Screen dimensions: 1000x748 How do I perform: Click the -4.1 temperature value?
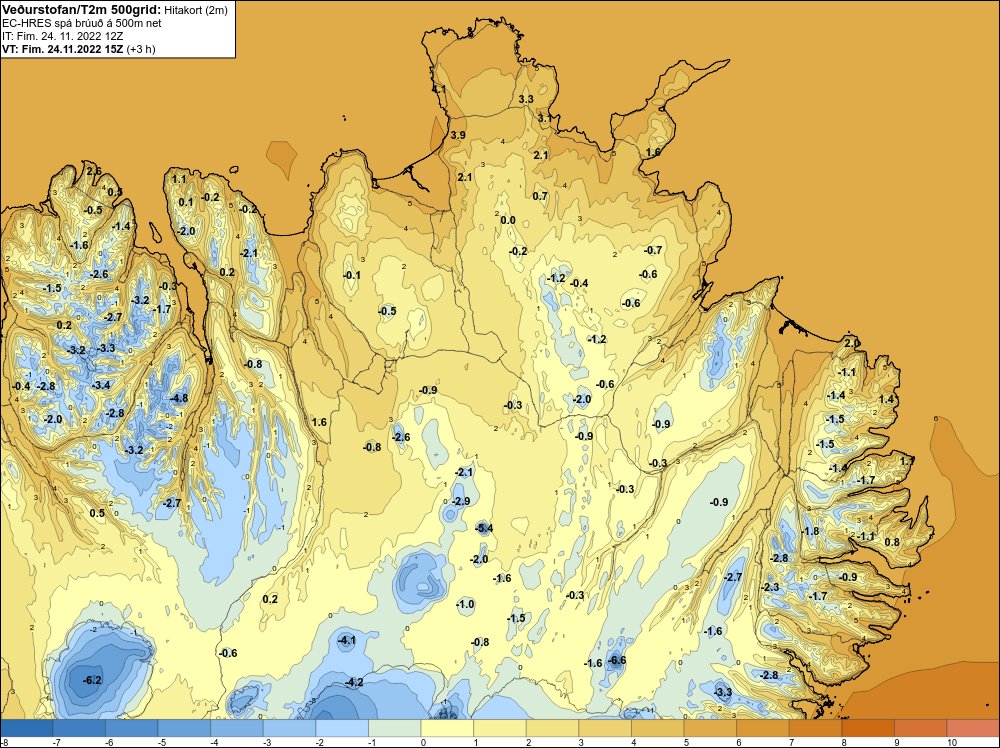pos(347,640)
